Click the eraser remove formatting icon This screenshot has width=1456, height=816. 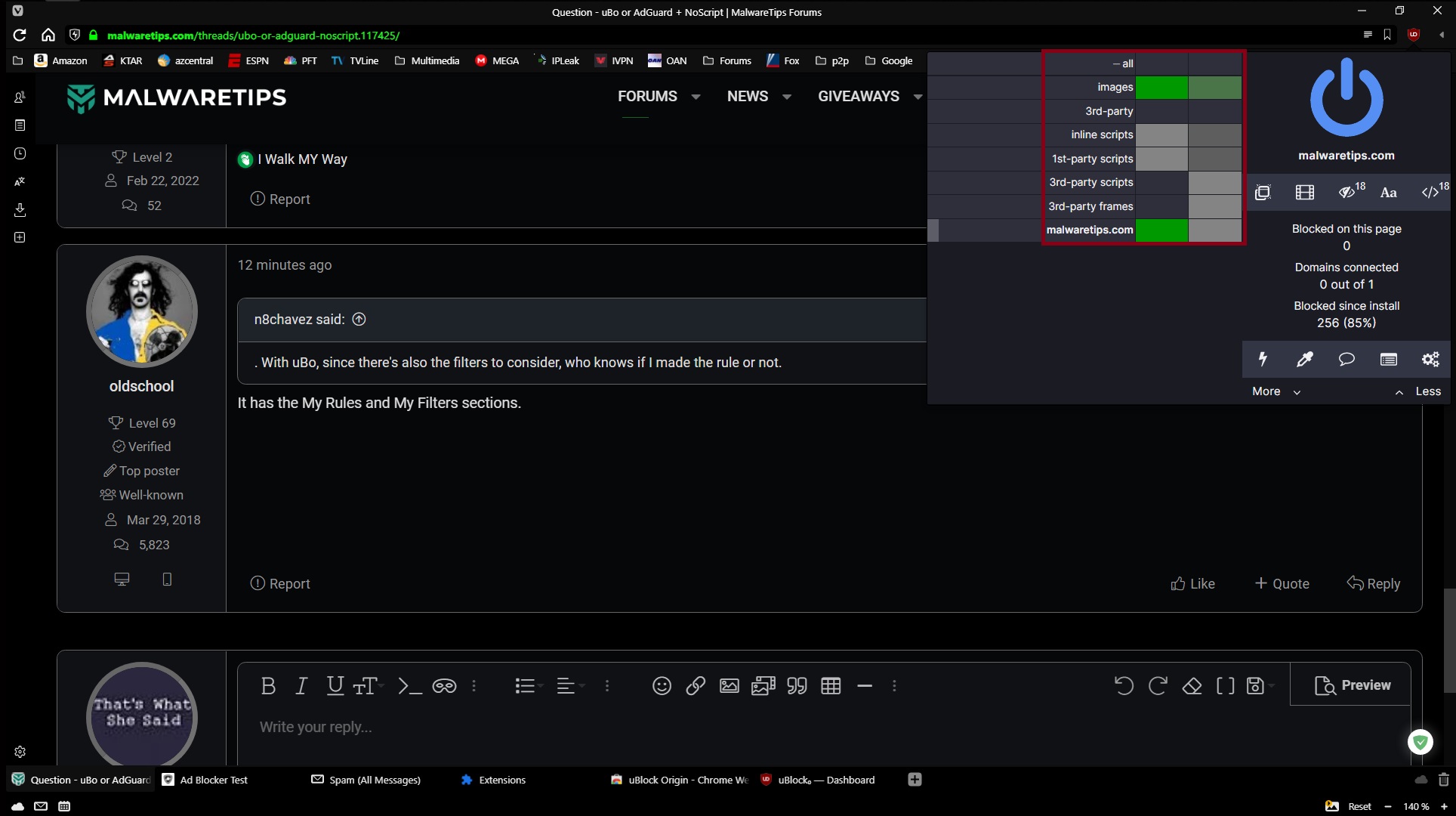tap(1192, 686)
